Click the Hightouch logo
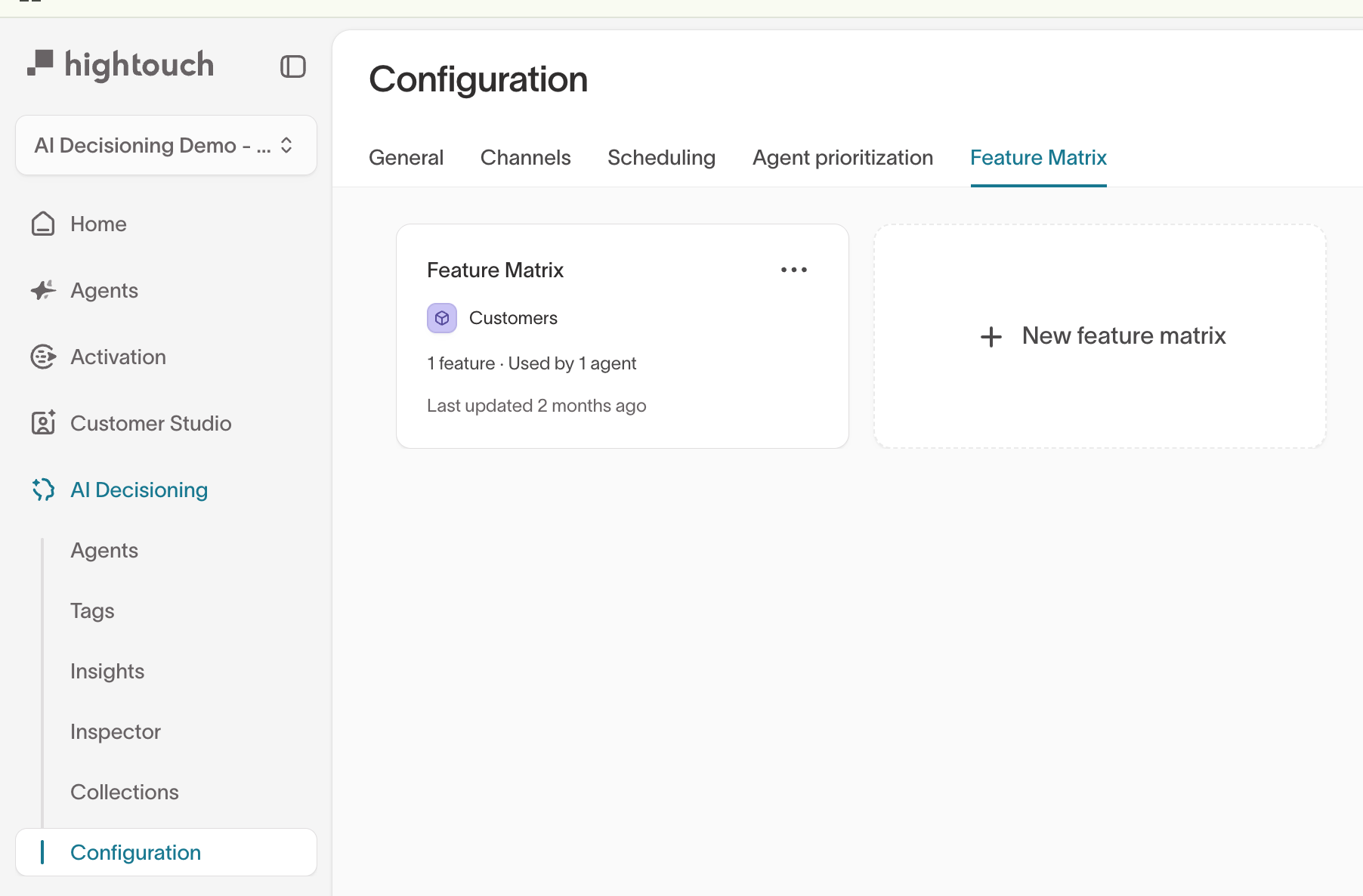1363x896 pixels. 121,65
